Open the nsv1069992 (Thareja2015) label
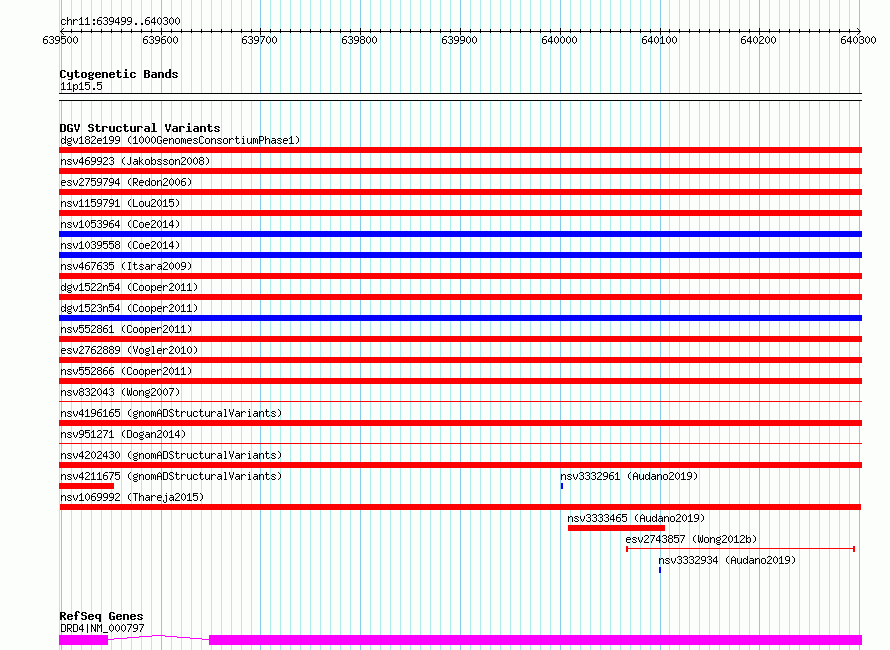Viewport: 890px width, 650px height. click(x=132, y=497)
